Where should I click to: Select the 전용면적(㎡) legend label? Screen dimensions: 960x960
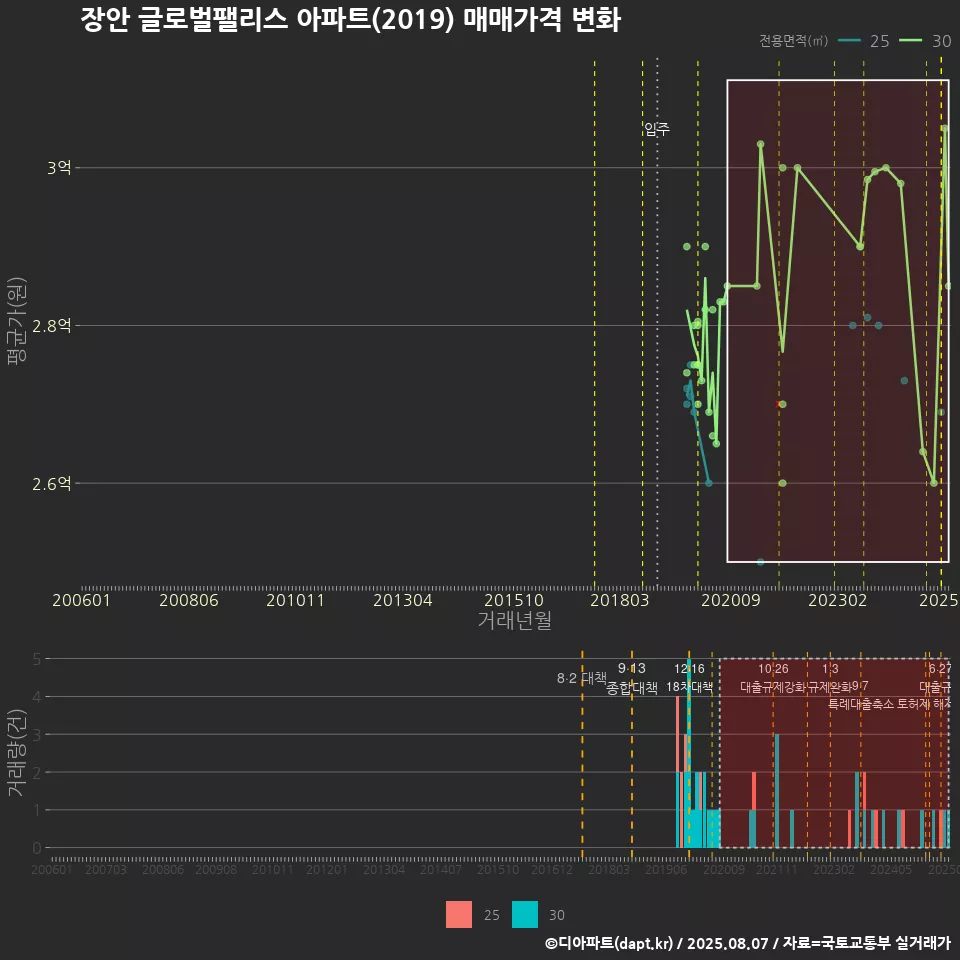point(793,41)
